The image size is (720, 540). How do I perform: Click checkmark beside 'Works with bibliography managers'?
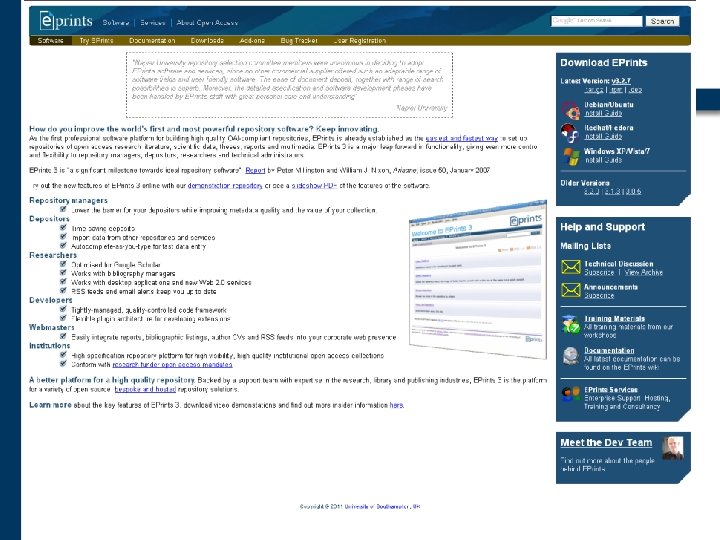[63, 273]
